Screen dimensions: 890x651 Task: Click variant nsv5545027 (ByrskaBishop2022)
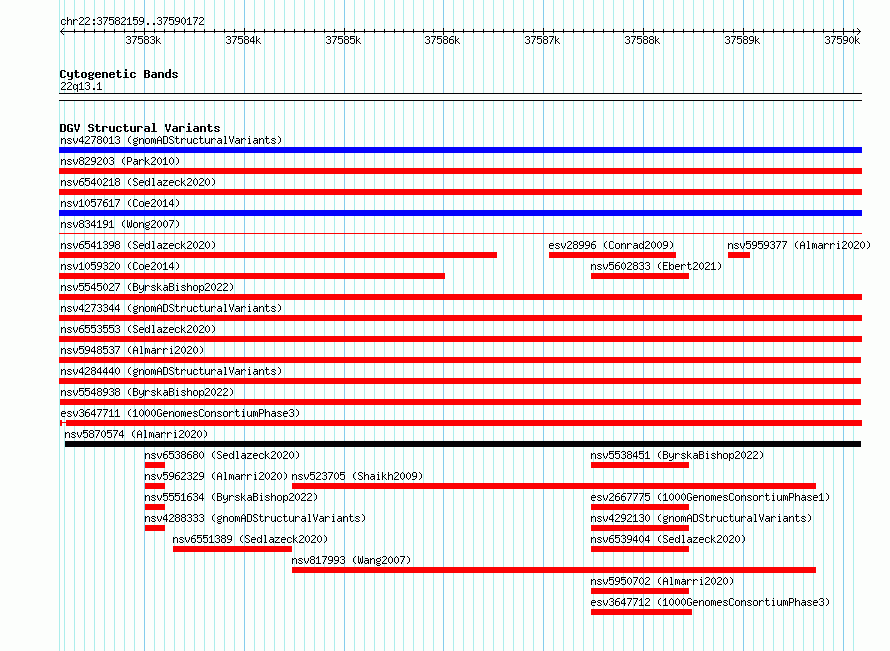coord(147,287)
